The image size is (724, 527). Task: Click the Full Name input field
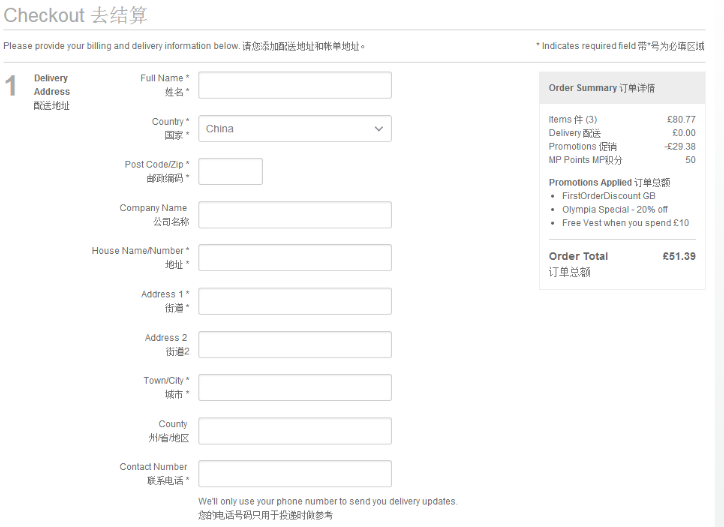click(x=295, y=85)
